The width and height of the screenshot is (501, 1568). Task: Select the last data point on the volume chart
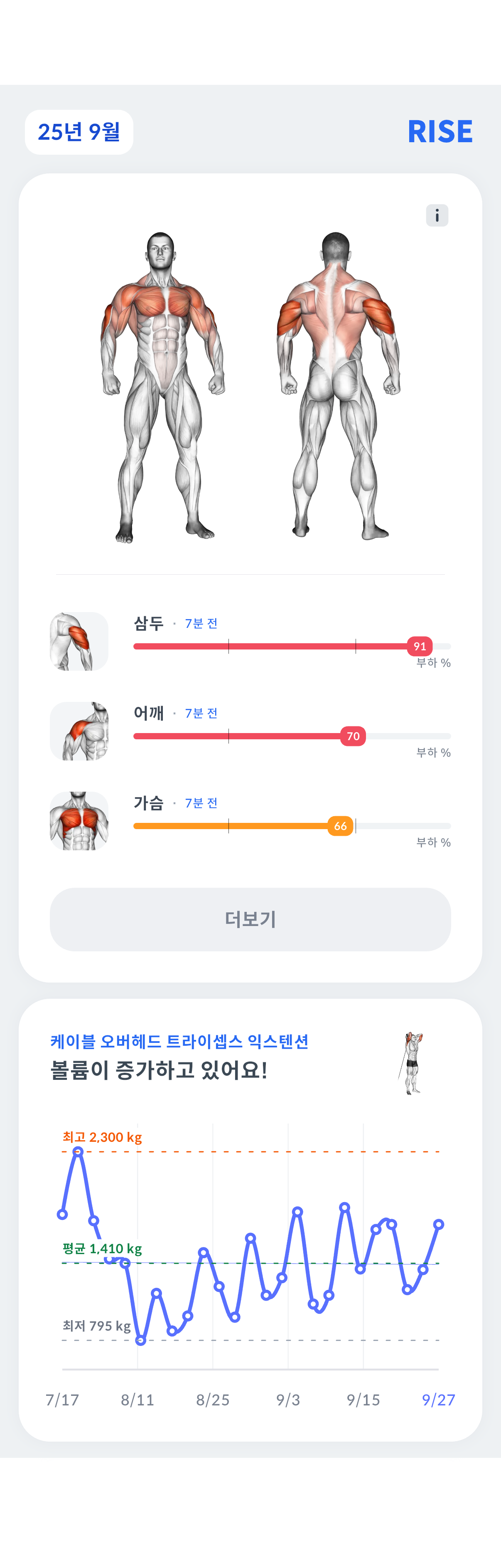coord(438,1224)
